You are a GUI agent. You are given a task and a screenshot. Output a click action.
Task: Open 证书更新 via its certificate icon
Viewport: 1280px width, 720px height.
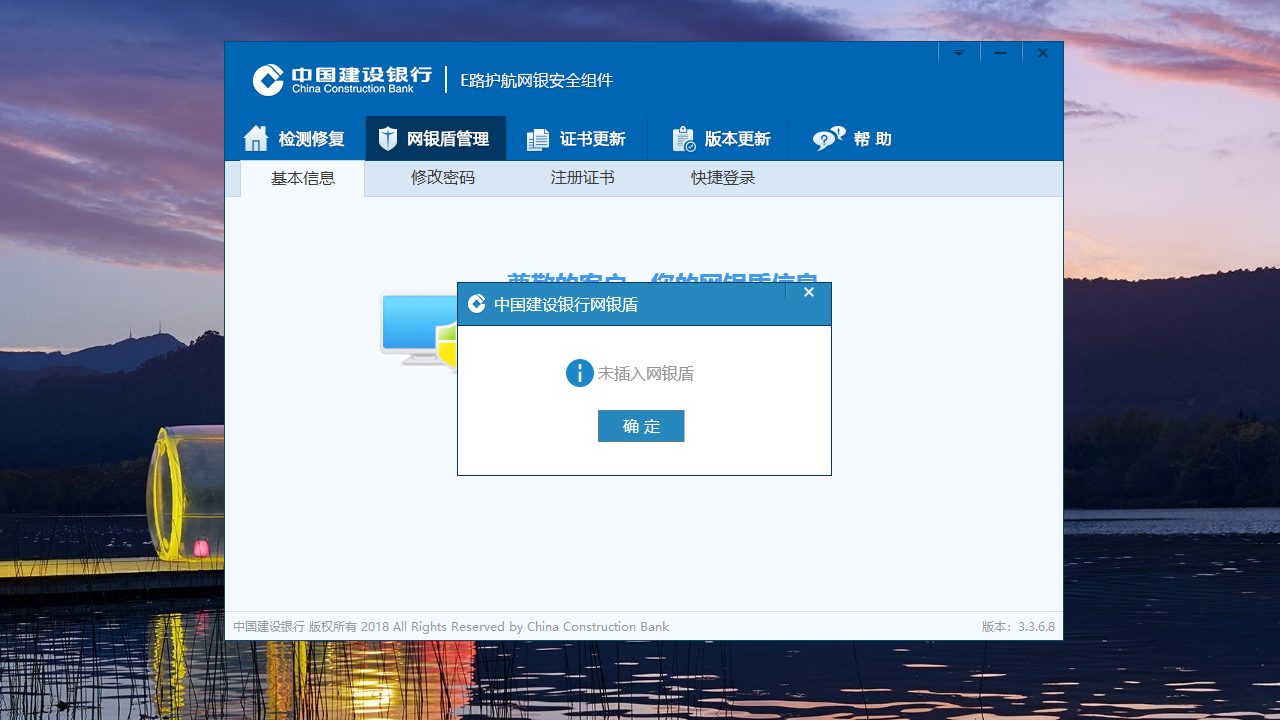tap(537, 137)
